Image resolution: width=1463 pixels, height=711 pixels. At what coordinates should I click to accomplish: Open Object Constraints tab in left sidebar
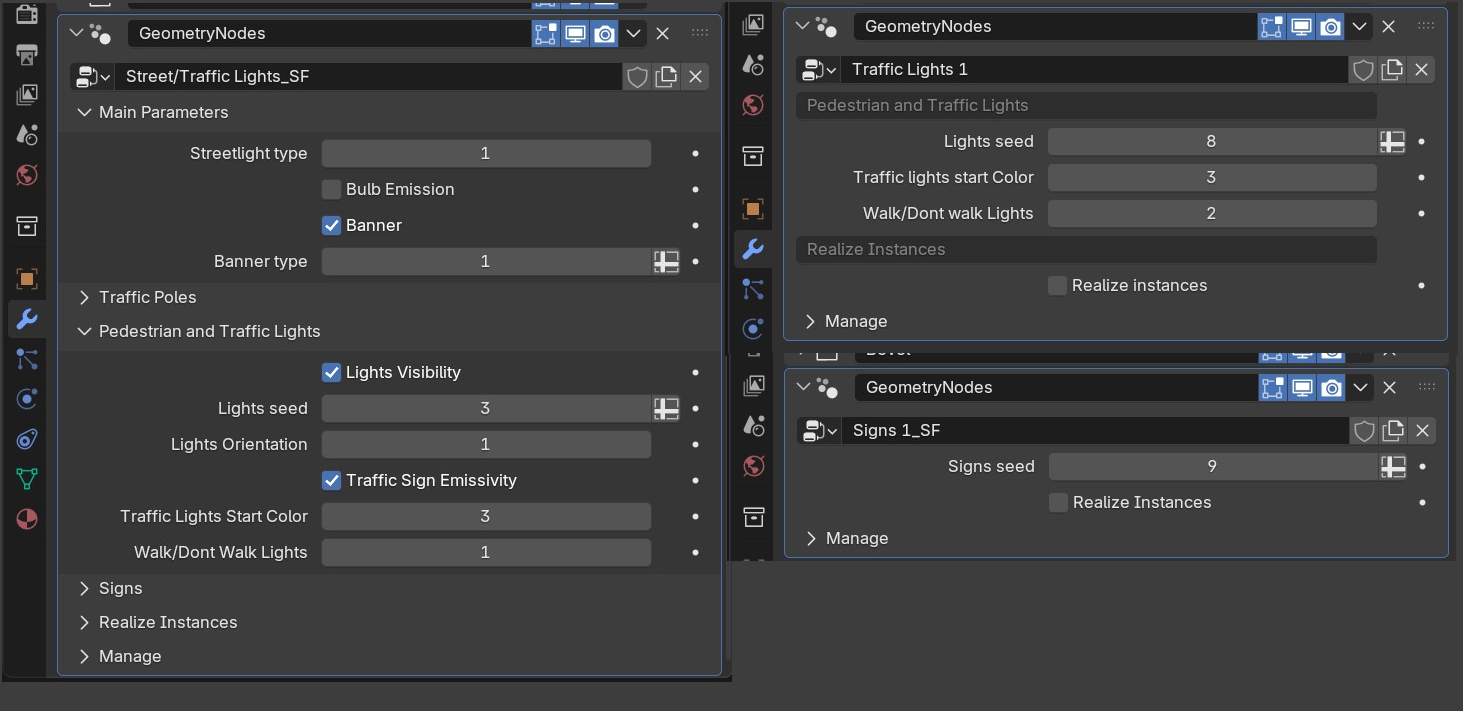[27, 439]
